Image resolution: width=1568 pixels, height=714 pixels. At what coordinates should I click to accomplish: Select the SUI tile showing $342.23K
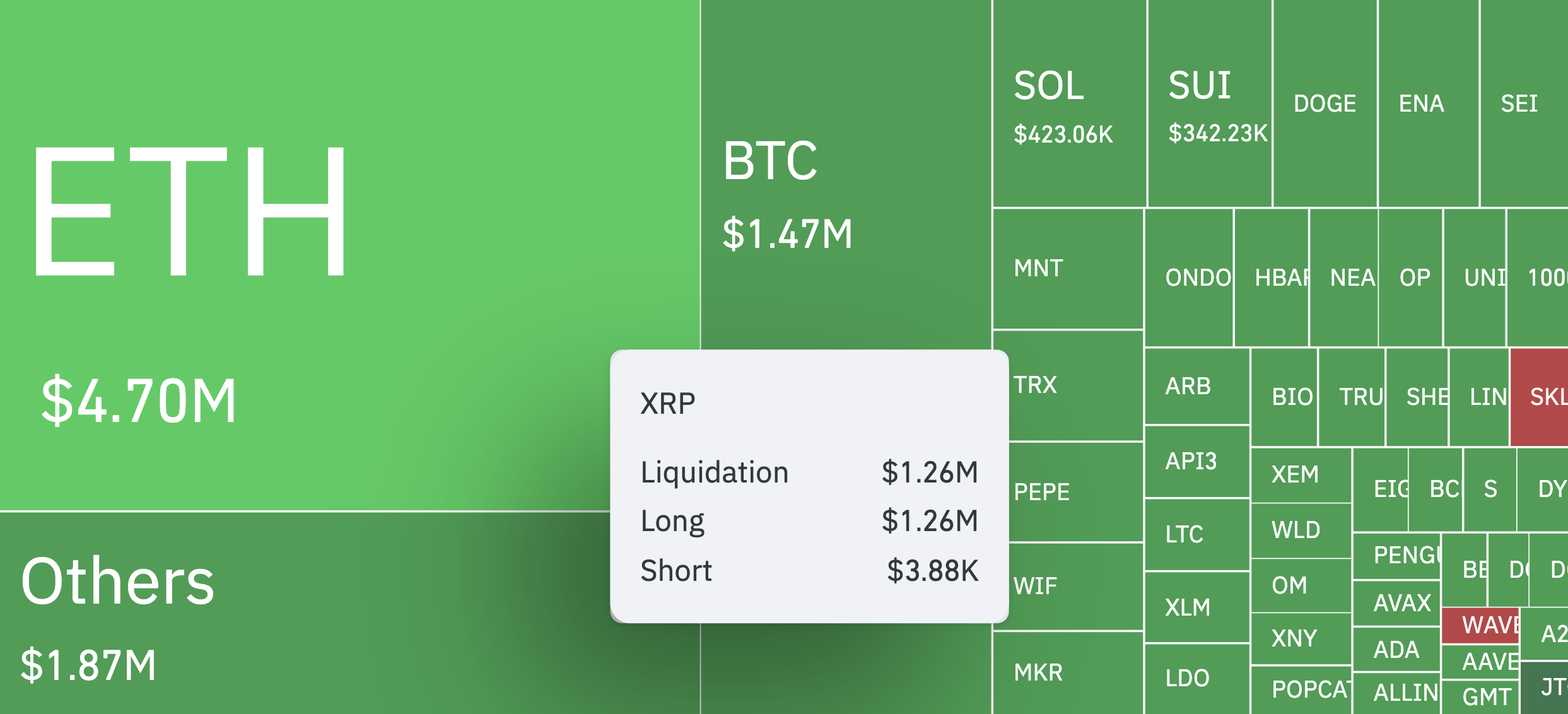click(1209, 104)
